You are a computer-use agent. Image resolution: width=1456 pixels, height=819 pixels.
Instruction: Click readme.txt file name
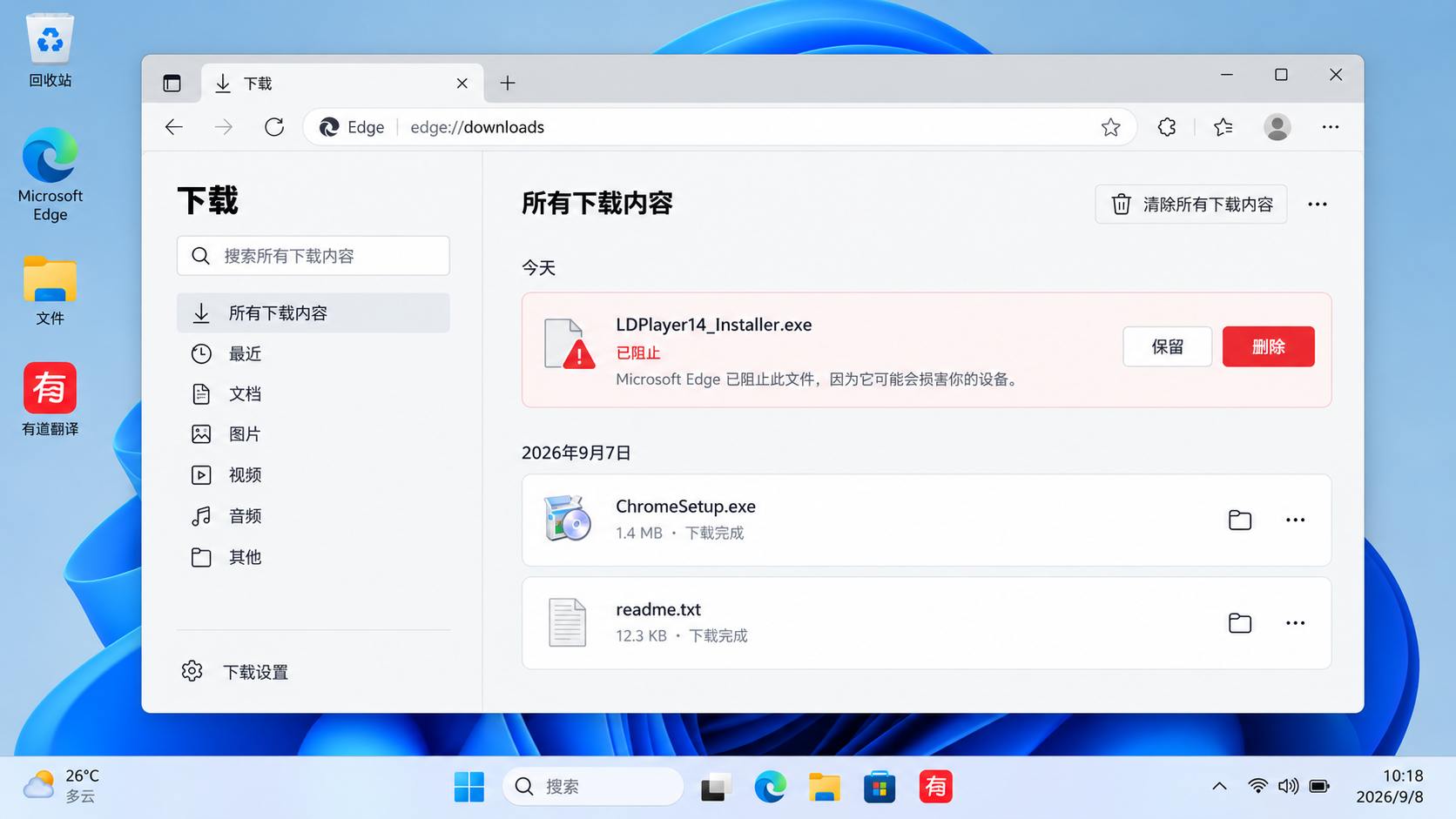(658, 609)
